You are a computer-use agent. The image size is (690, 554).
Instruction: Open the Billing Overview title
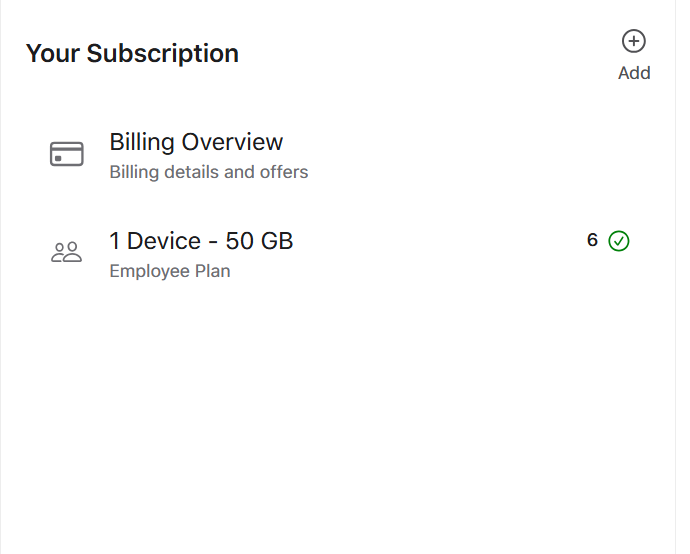click(196, 142)
